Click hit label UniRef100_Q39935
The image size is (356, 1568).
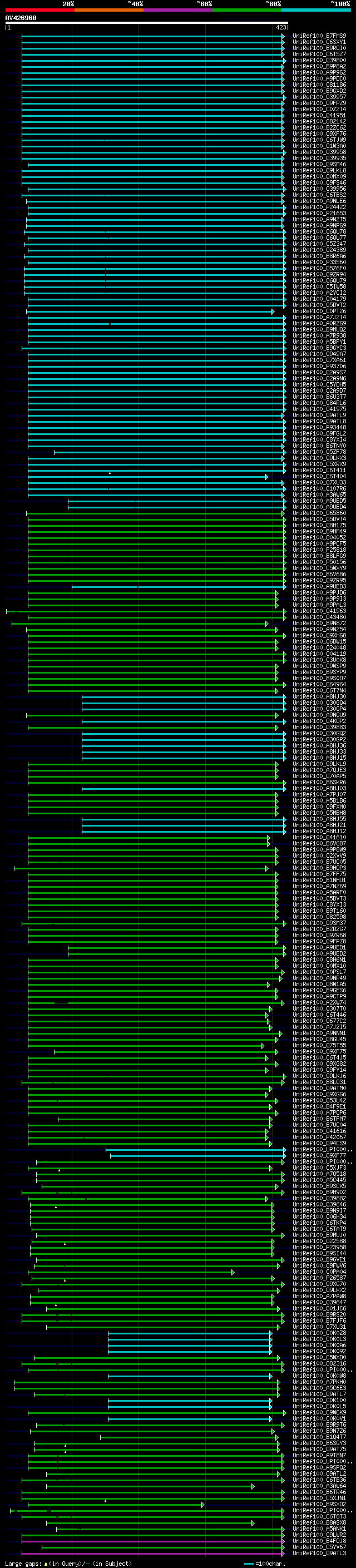point(319,159)
